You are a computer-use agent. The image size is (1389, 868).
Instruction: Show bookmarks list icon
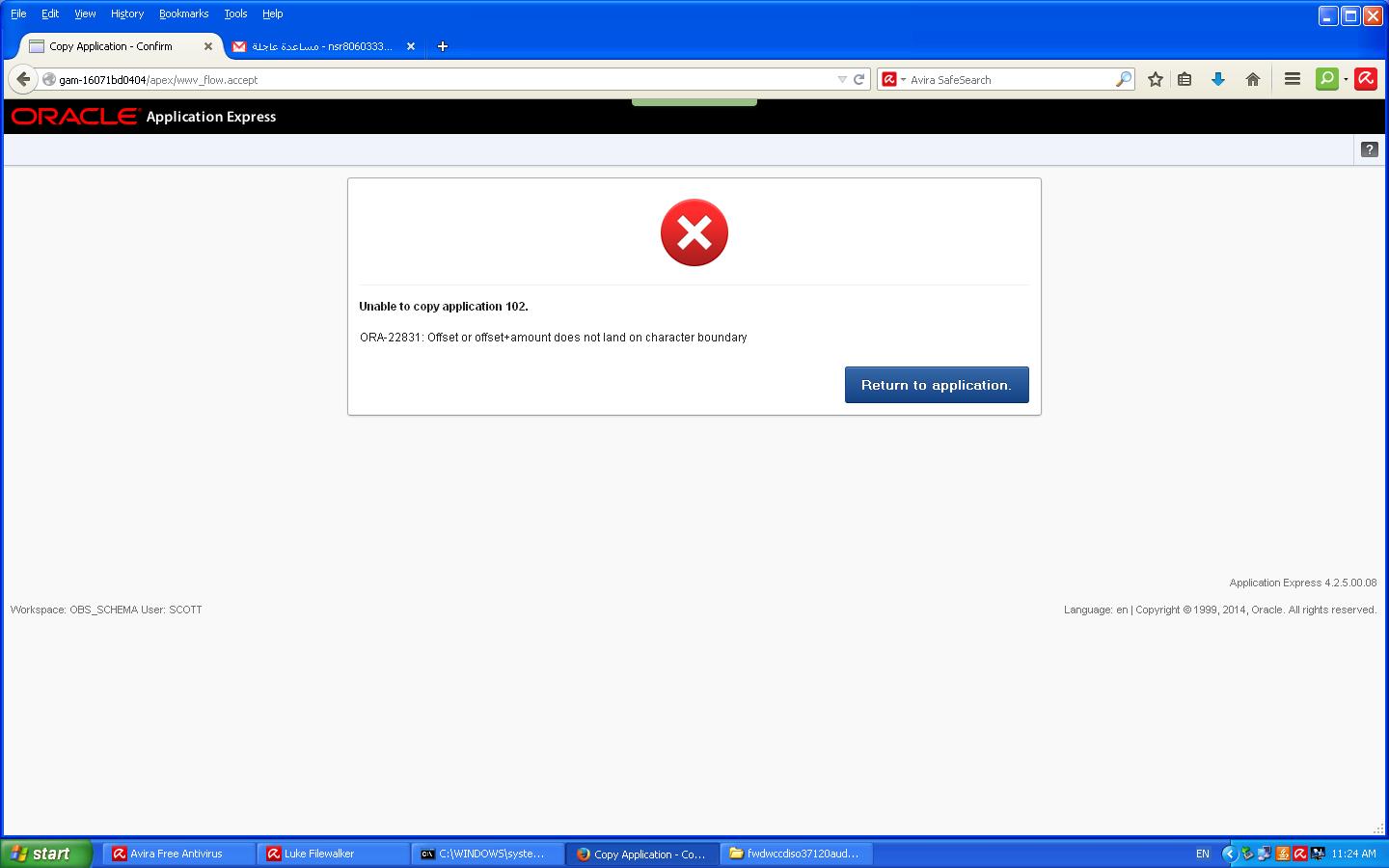(1185, 80)
